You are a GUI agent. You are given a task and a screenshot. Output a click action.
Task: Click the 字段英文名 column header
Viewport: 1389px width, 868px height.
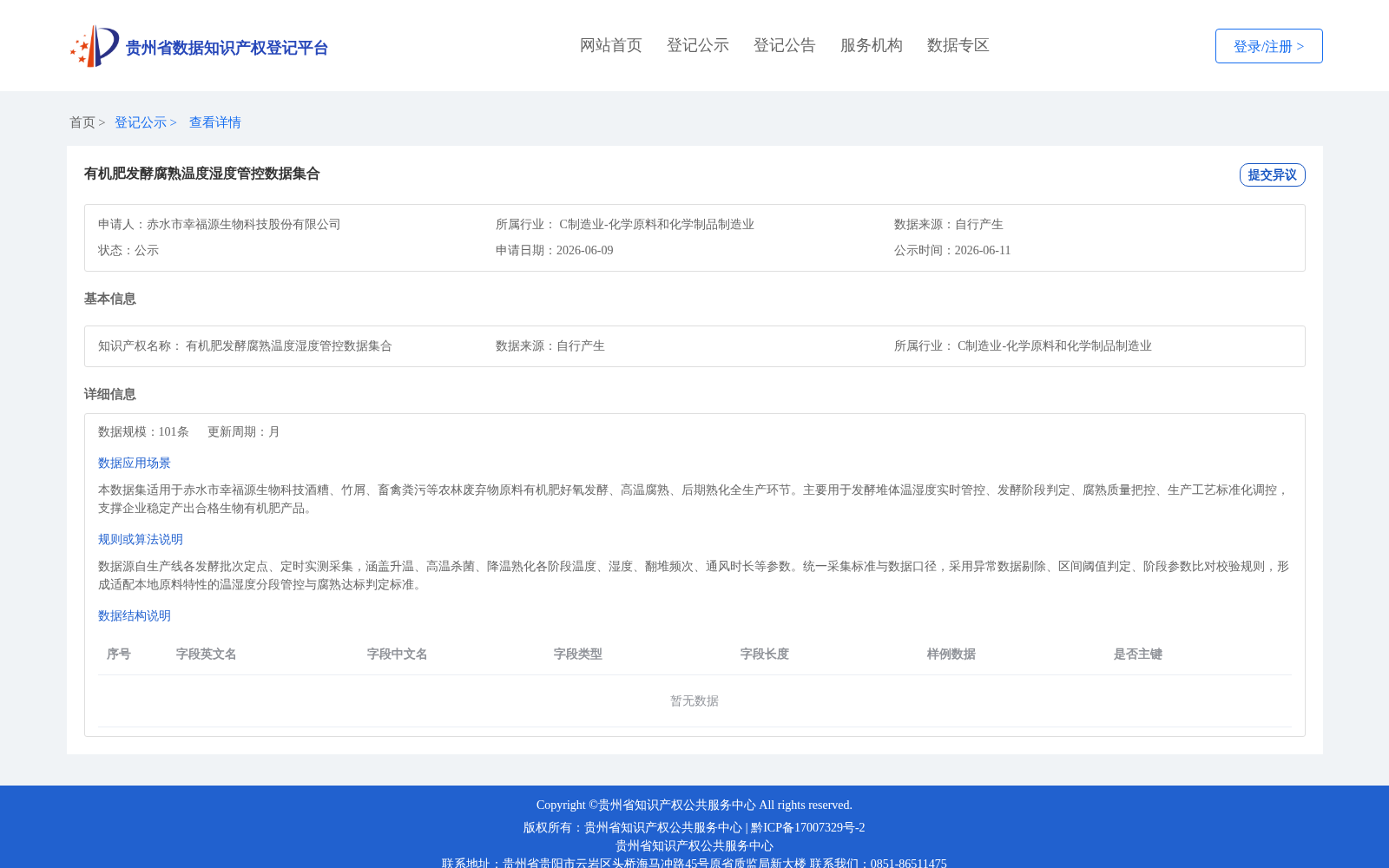[207, 654]
